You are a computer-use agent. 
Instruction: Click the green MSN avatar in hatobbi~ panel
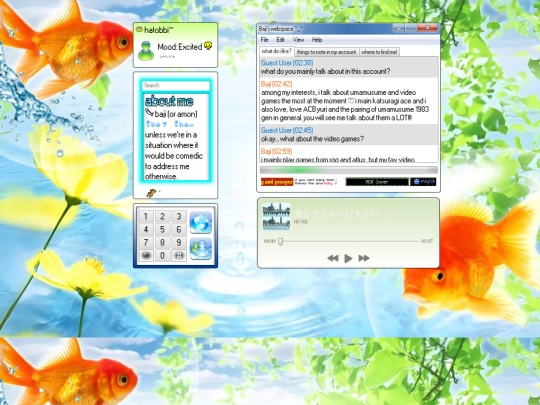coord(146,51)
